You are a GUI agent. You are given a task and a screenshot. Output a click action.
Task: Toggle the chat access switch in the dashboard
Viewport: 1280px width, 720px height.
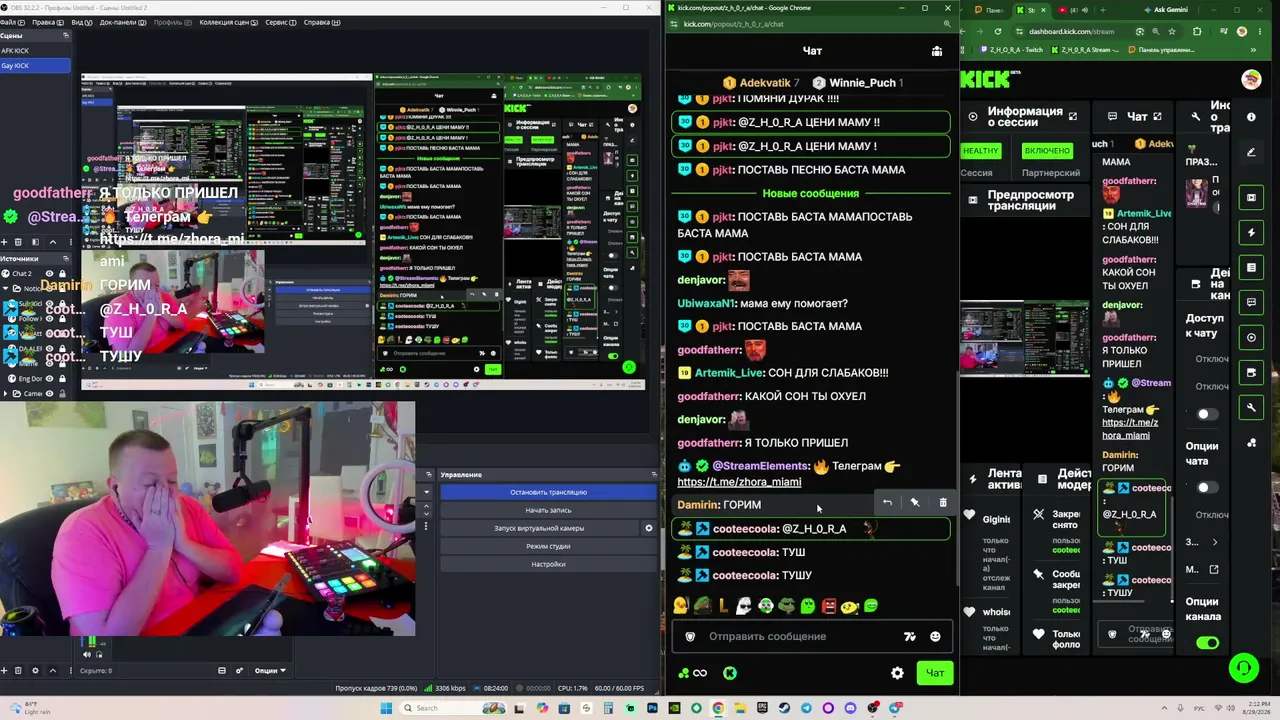click(x=1207, y=414)
